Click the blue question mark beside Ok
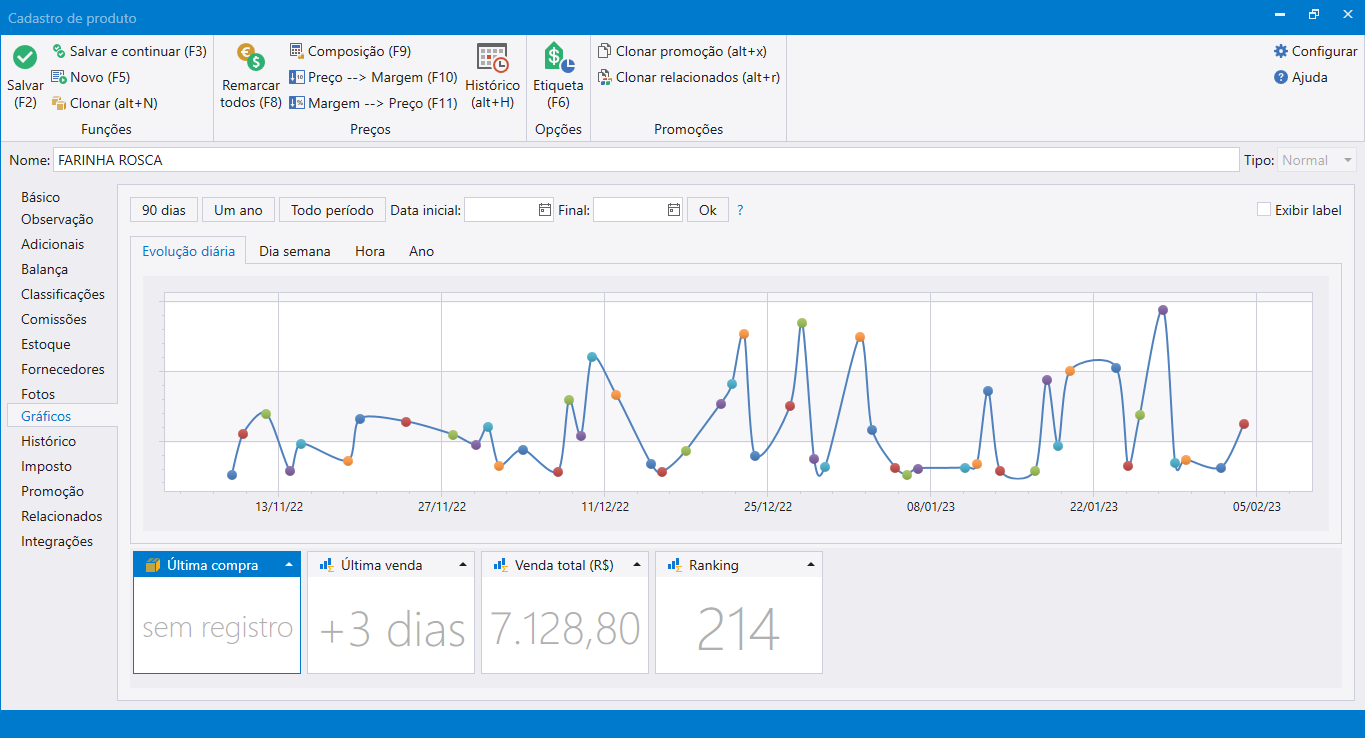The width and height of the screenshot is (1365, 738). [740, 210]
